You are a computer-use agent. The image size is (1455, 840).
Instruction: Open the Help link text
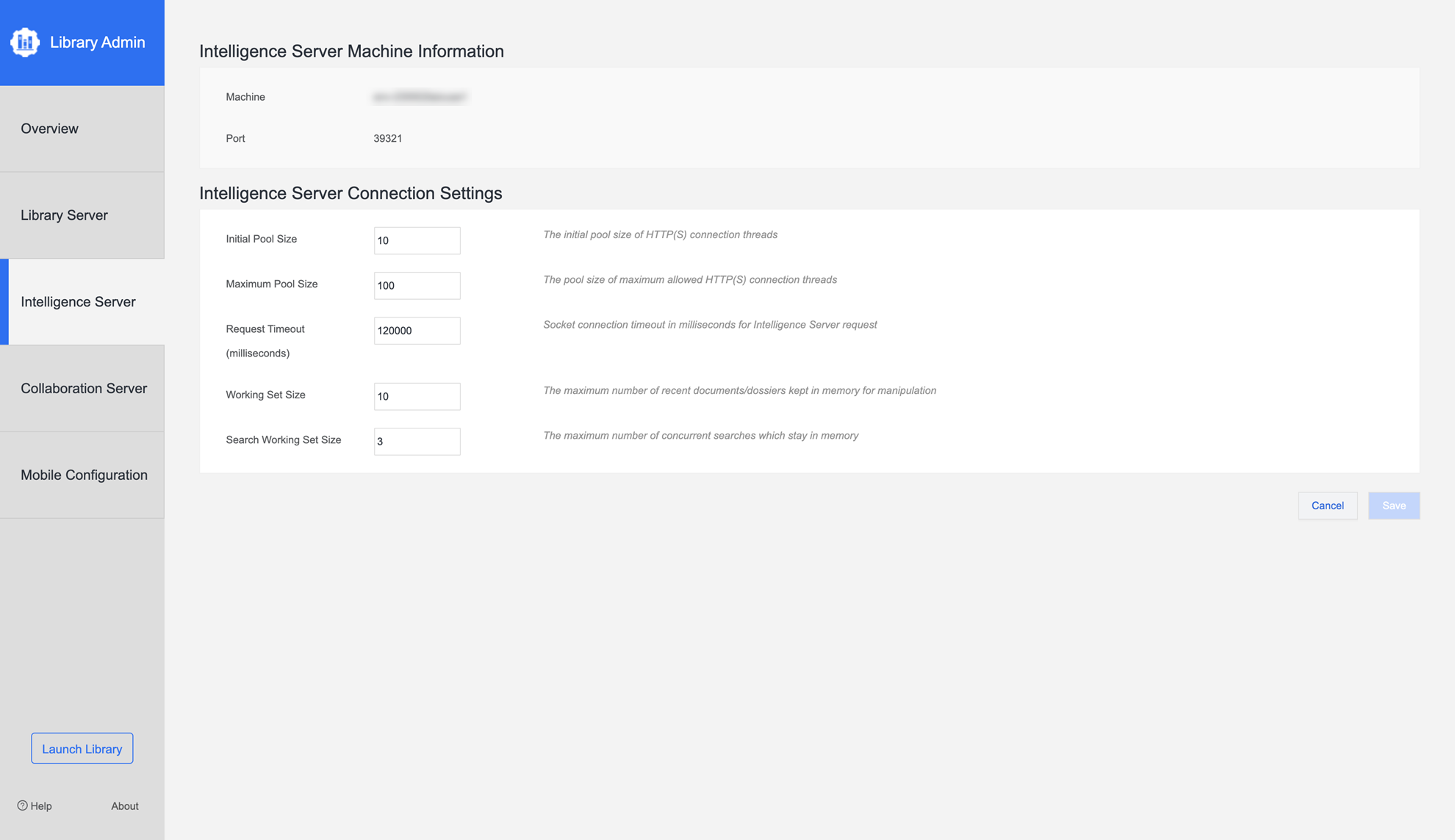41,806
